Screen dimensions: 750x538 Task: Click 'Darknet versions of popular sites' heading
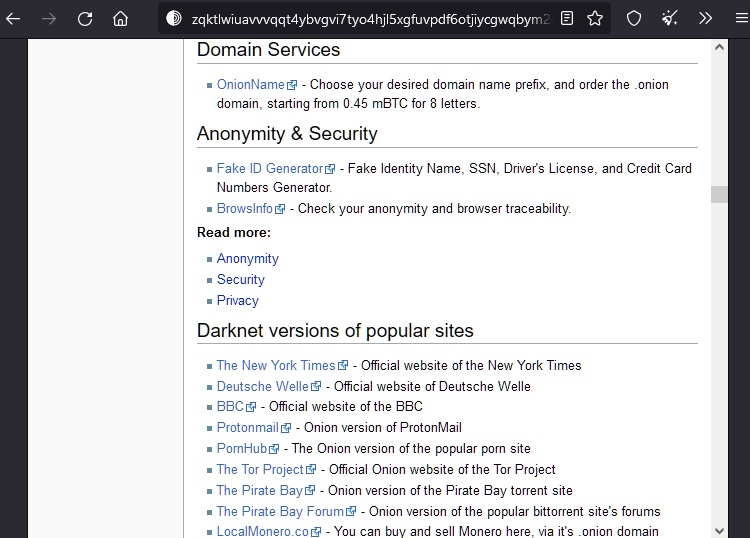[335, 331]
